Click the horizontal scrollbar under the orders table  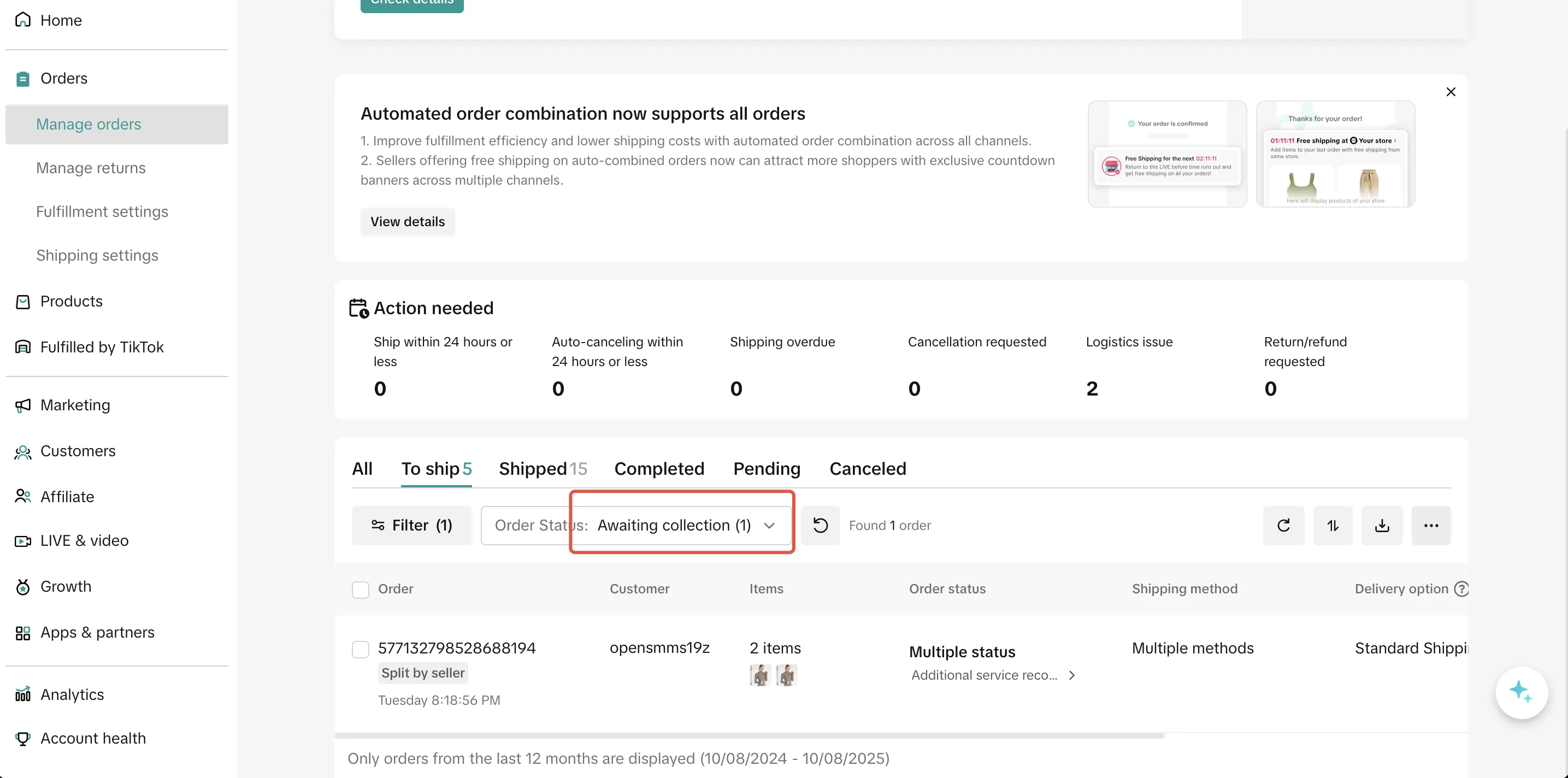click(748, 736)
